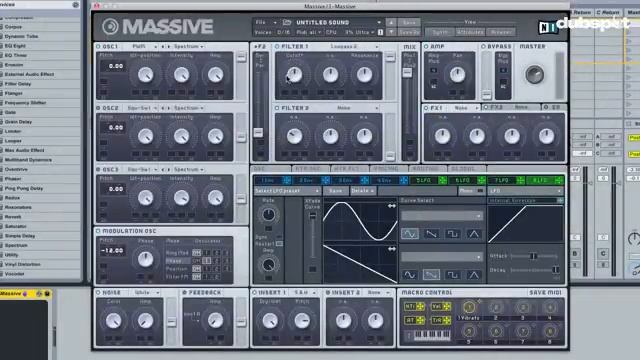Click the exclamation panic icon in header

coord(380,32)
